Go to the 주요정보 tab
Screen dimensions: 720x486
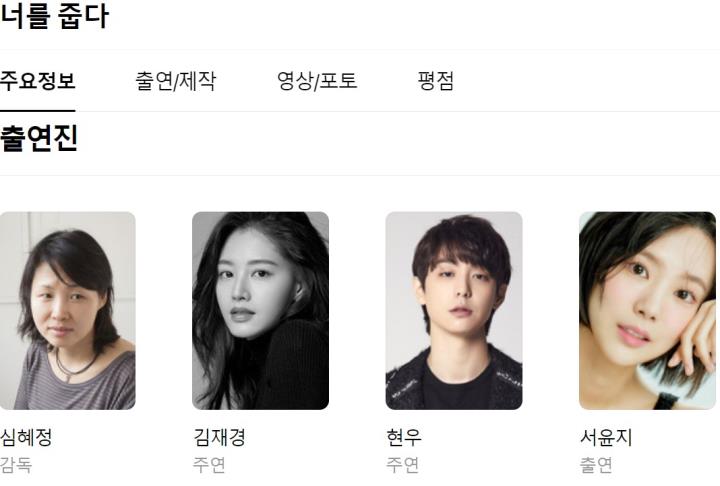click(x=37, y=81)
